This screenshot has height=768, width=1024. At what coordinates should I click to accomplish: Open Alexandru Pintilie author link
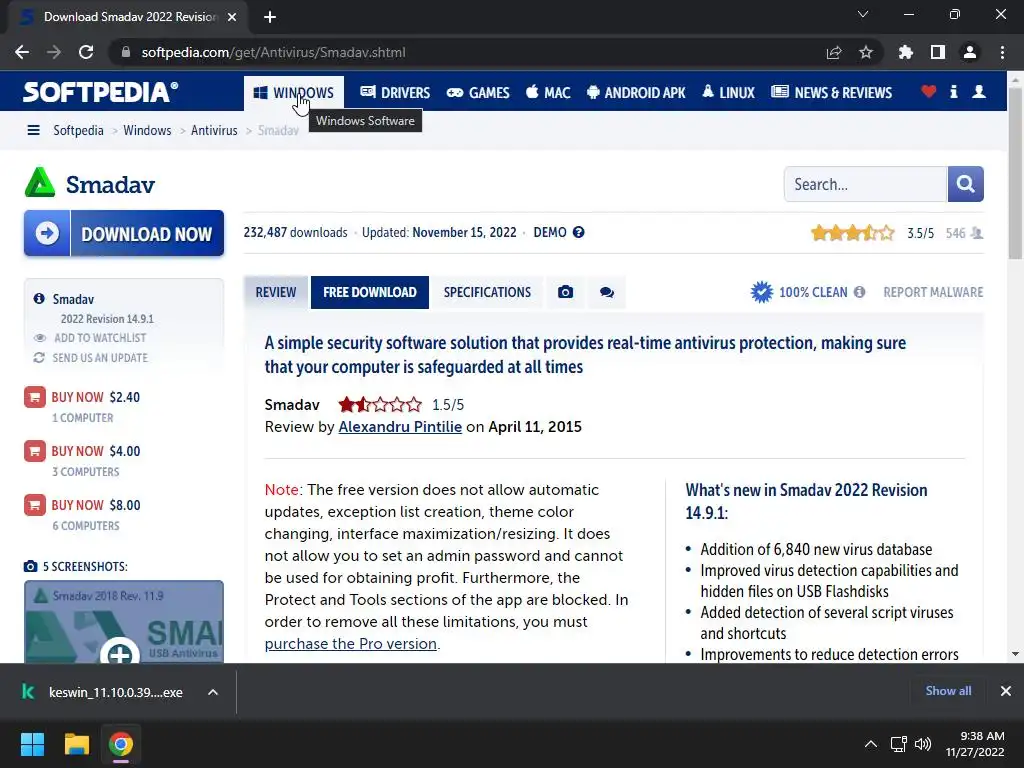(400, 427)
